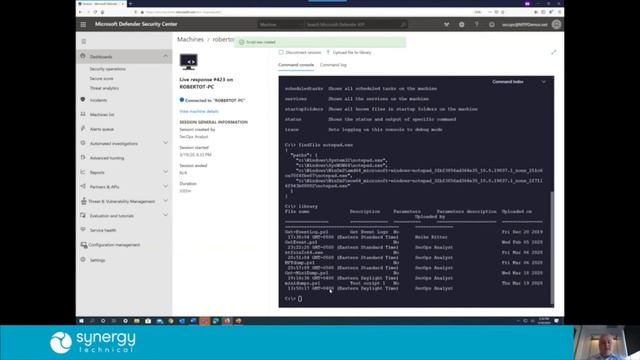Click the live response machine icon
The image size is (640, 360).
(x=189, y=62)
